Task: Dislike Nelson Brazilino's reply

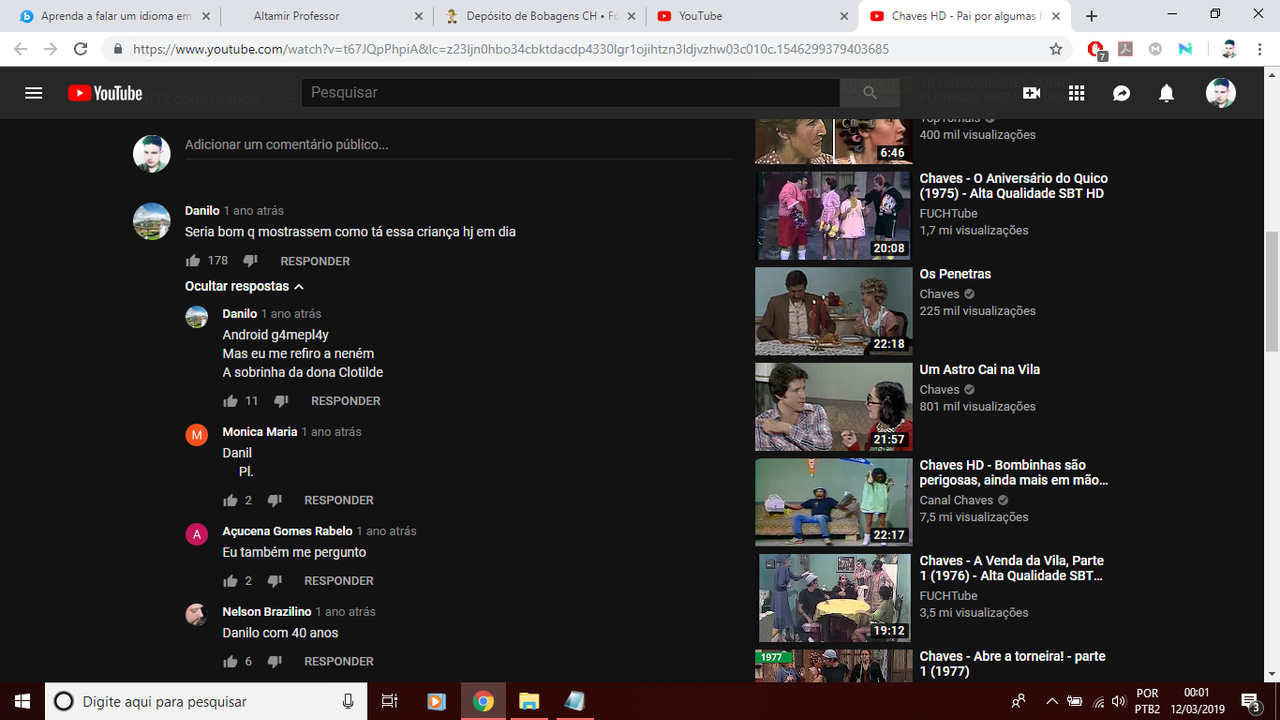Action: [274, 661]
